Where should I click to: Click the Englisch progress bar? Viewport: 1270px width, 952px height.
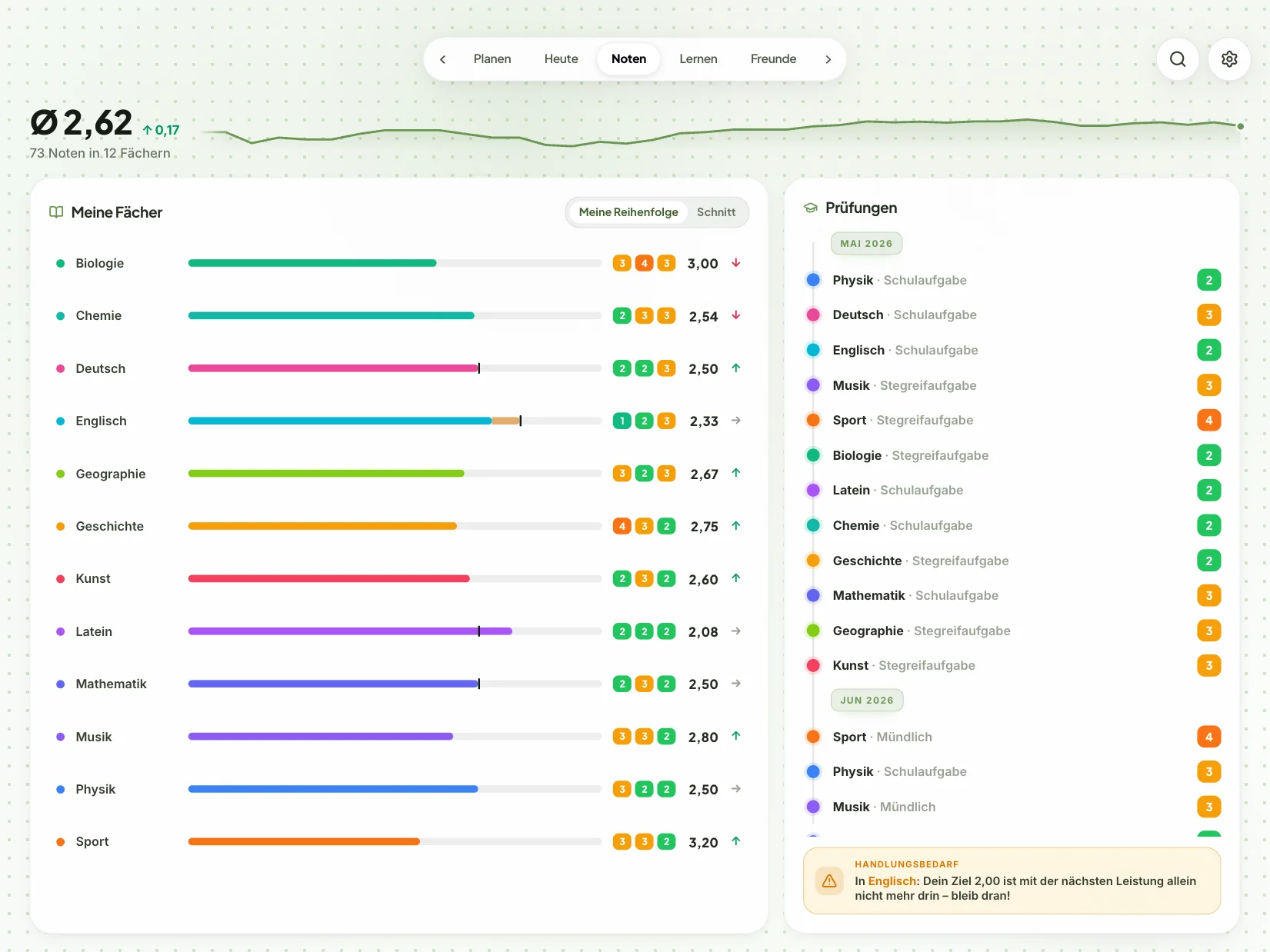pos(395,421)
